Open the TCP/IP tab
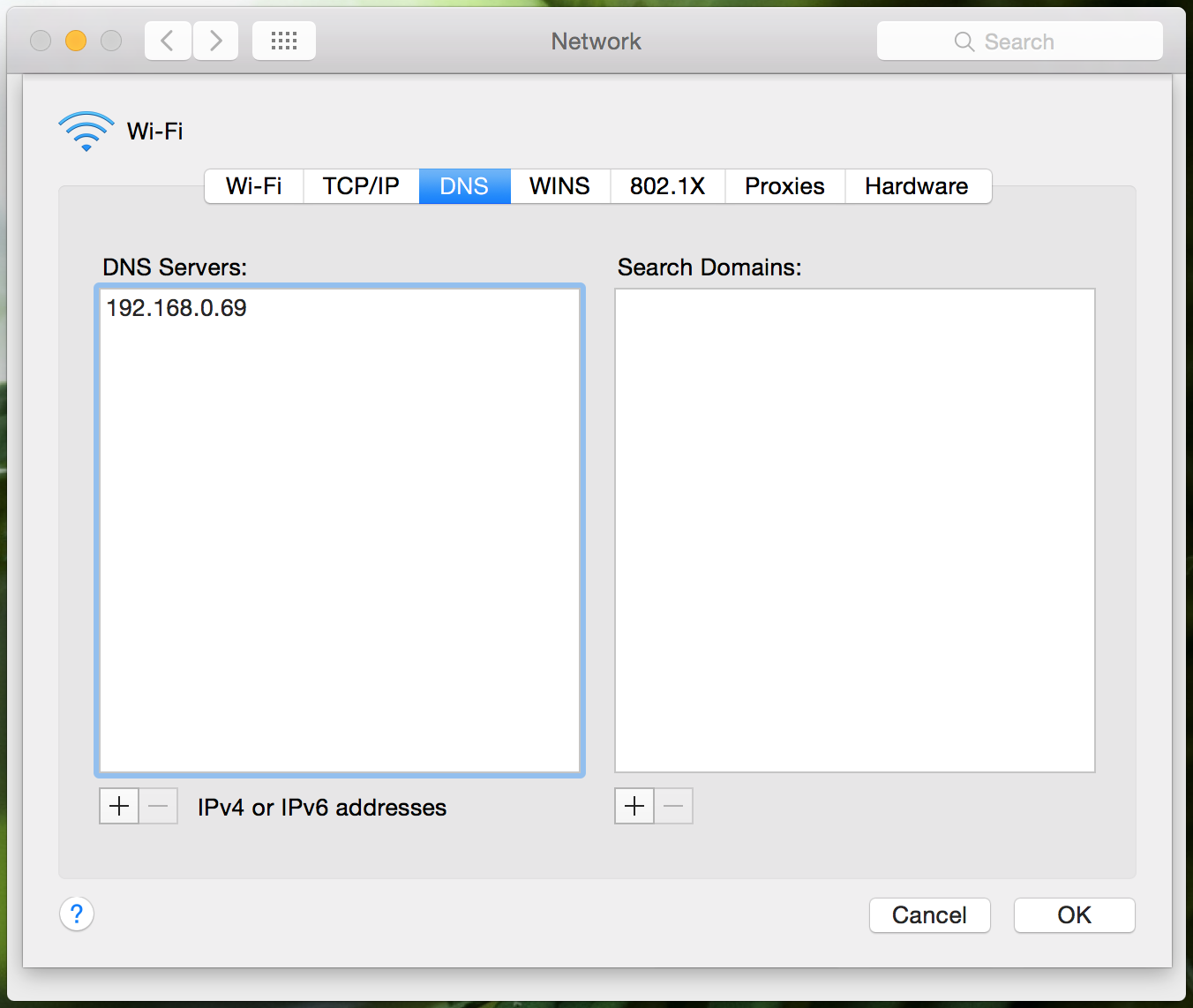 click(x=361, y=186)
